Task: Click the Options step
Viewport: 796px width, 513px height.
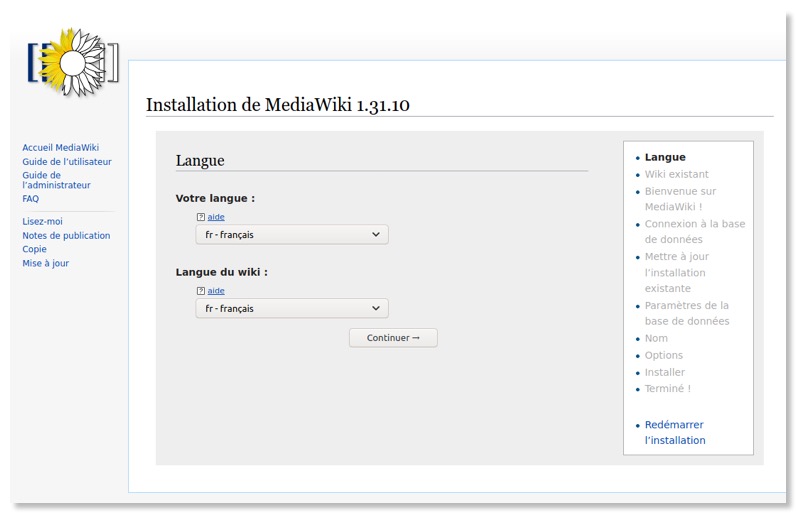Action: click(x=664, y=355)
